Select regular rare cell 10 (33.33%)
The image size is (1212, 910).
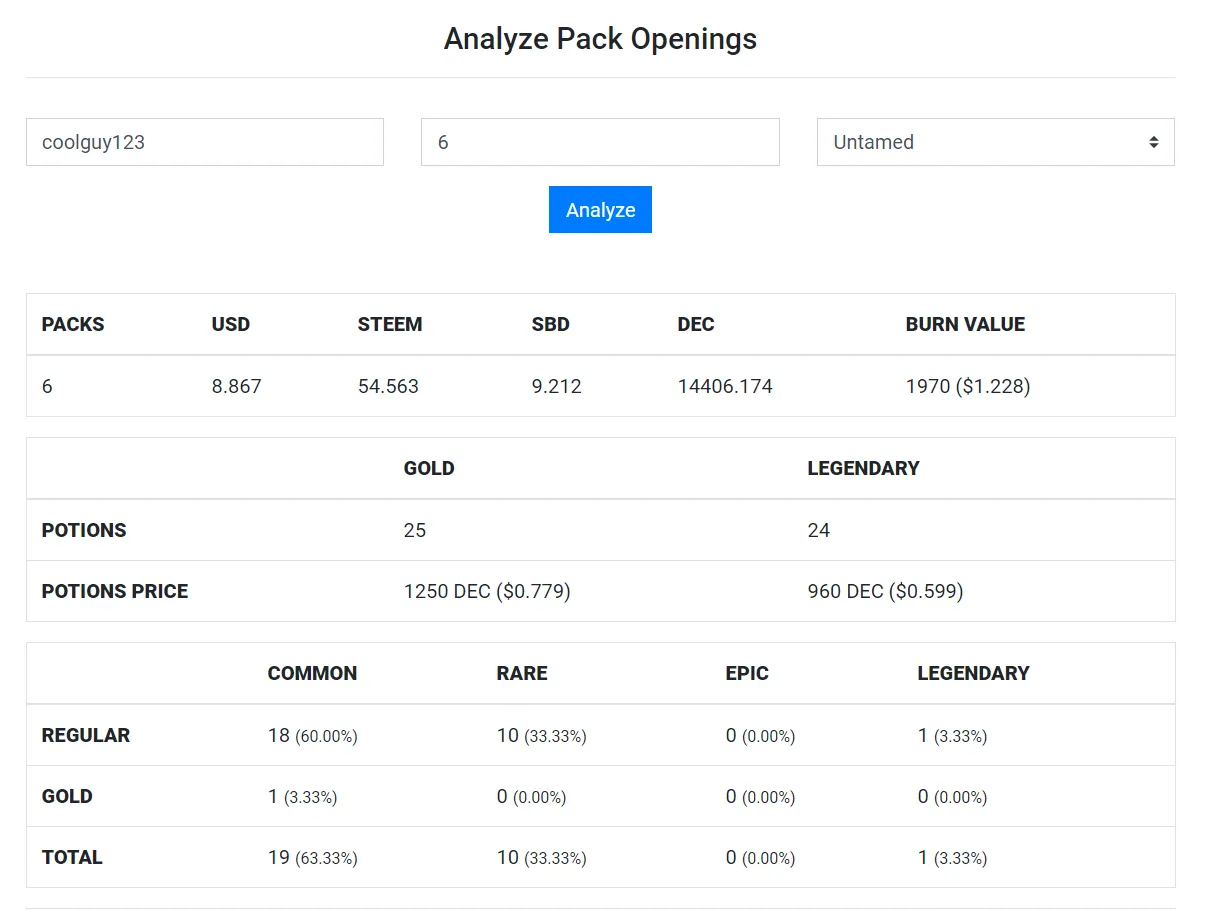541,735
